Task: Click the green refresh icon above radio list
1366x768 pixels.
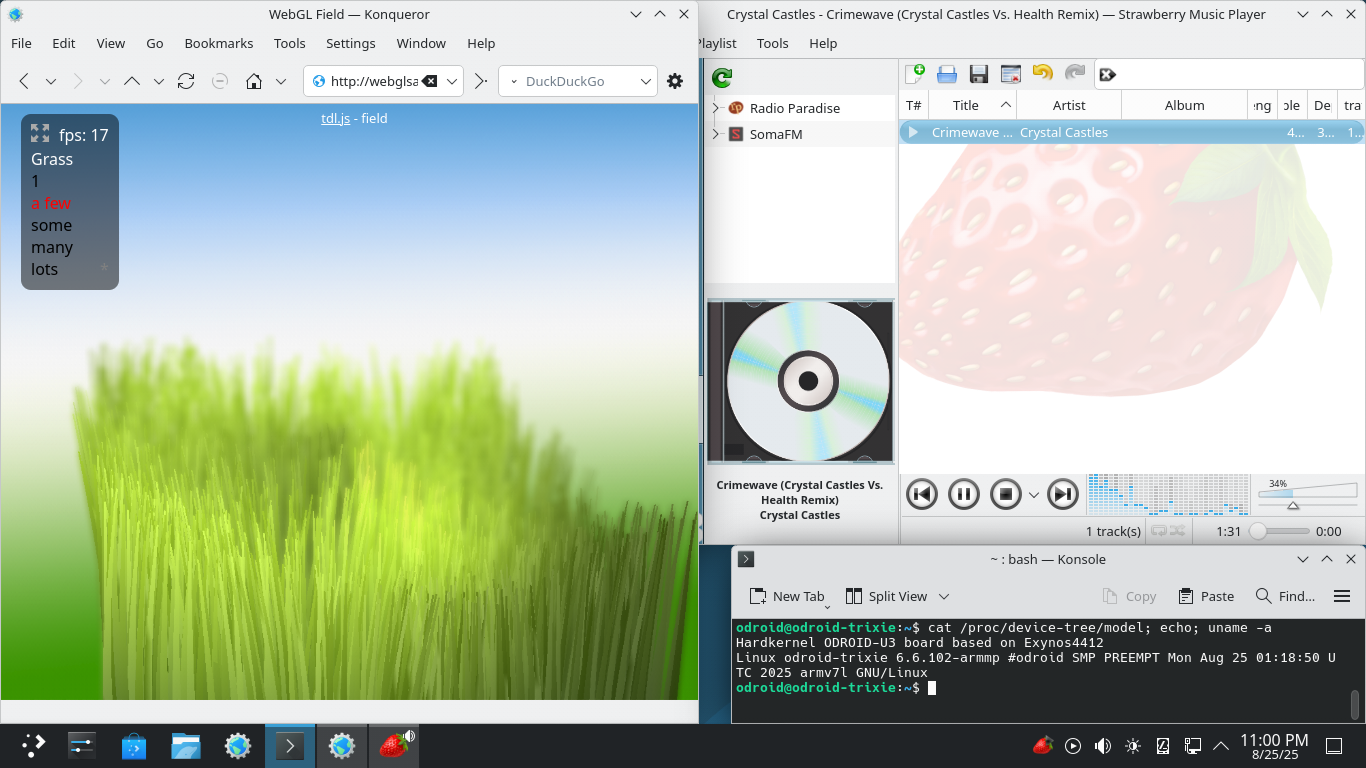Action: click(721, 78)
